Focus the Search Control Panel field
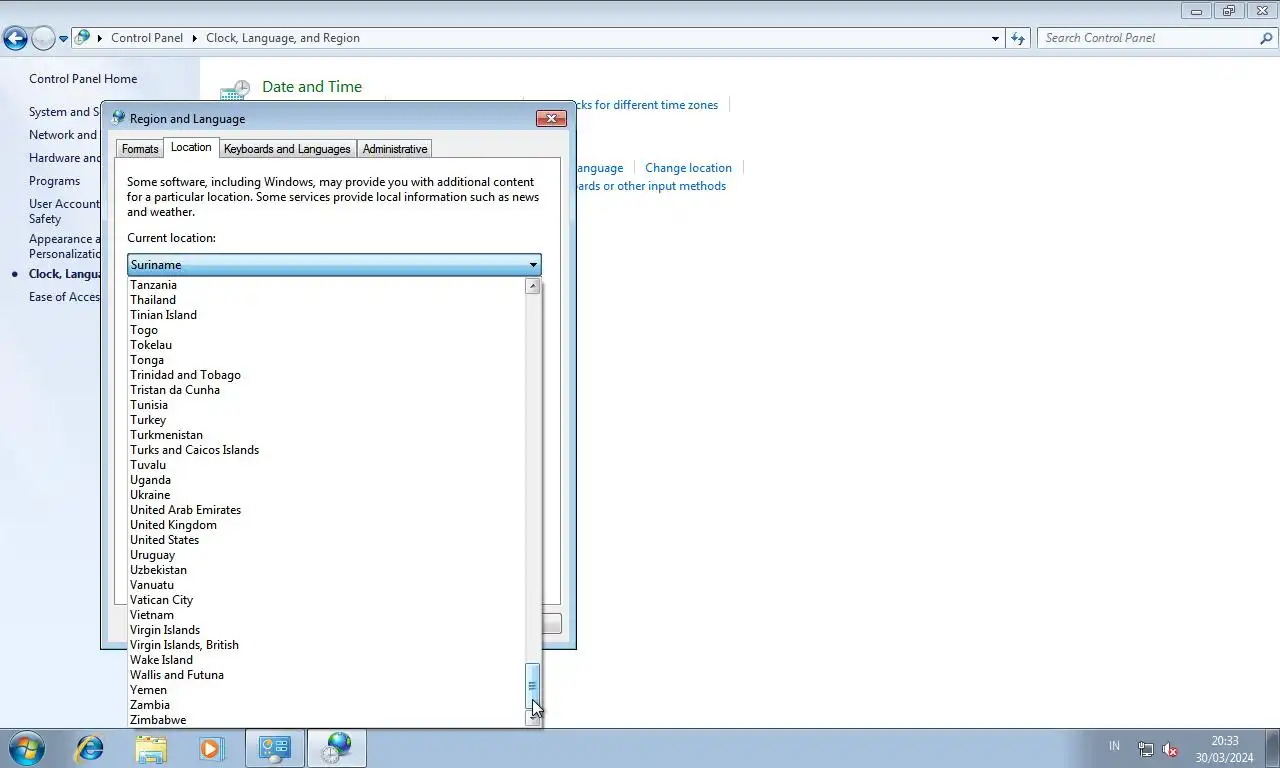Viewport: 1280px width, 768px height. [x=1148, y=38]
